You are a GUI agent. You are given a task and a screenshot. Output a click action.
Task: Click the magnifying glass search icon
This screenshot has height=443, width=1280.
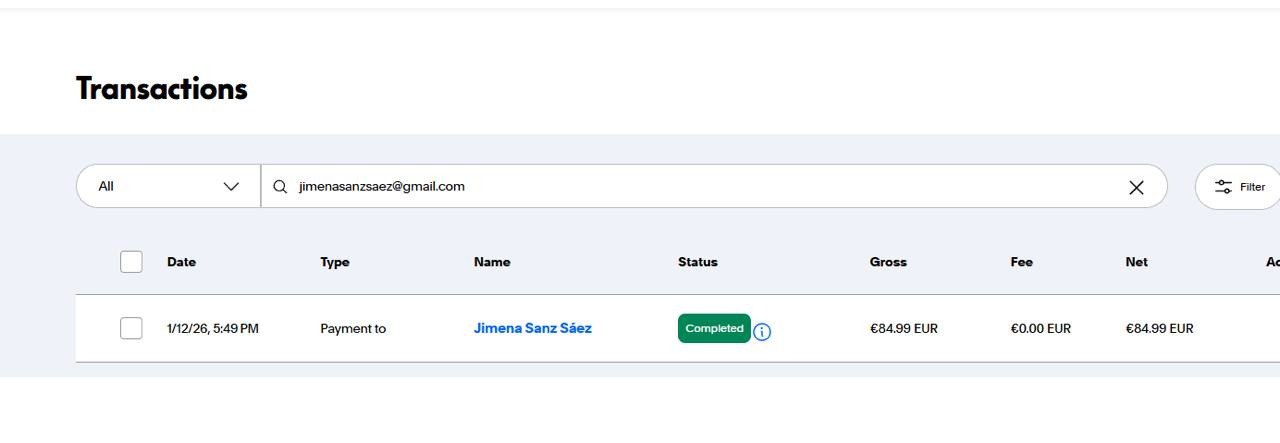[280, 187]
